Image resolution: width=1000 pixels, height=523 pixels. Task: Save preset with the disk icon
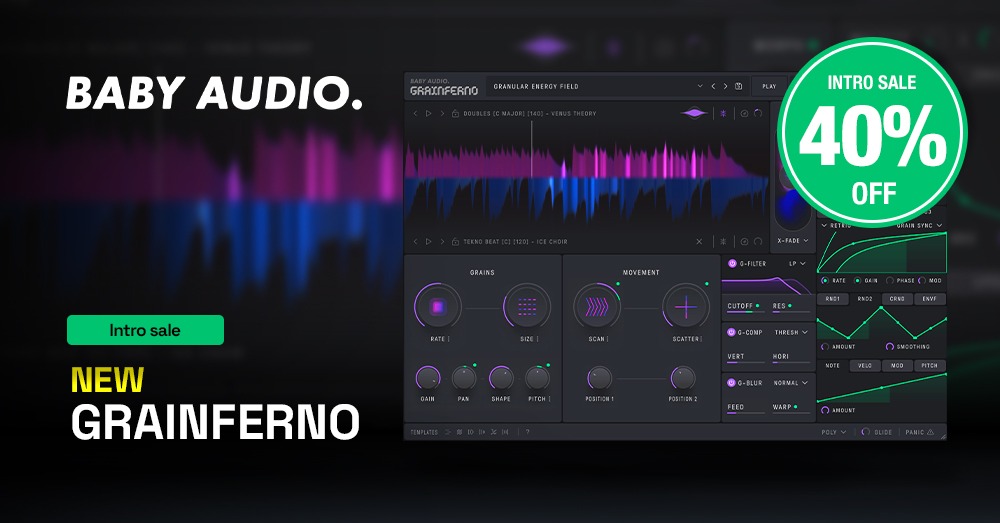pyautogui.click(x=739, y=87)
